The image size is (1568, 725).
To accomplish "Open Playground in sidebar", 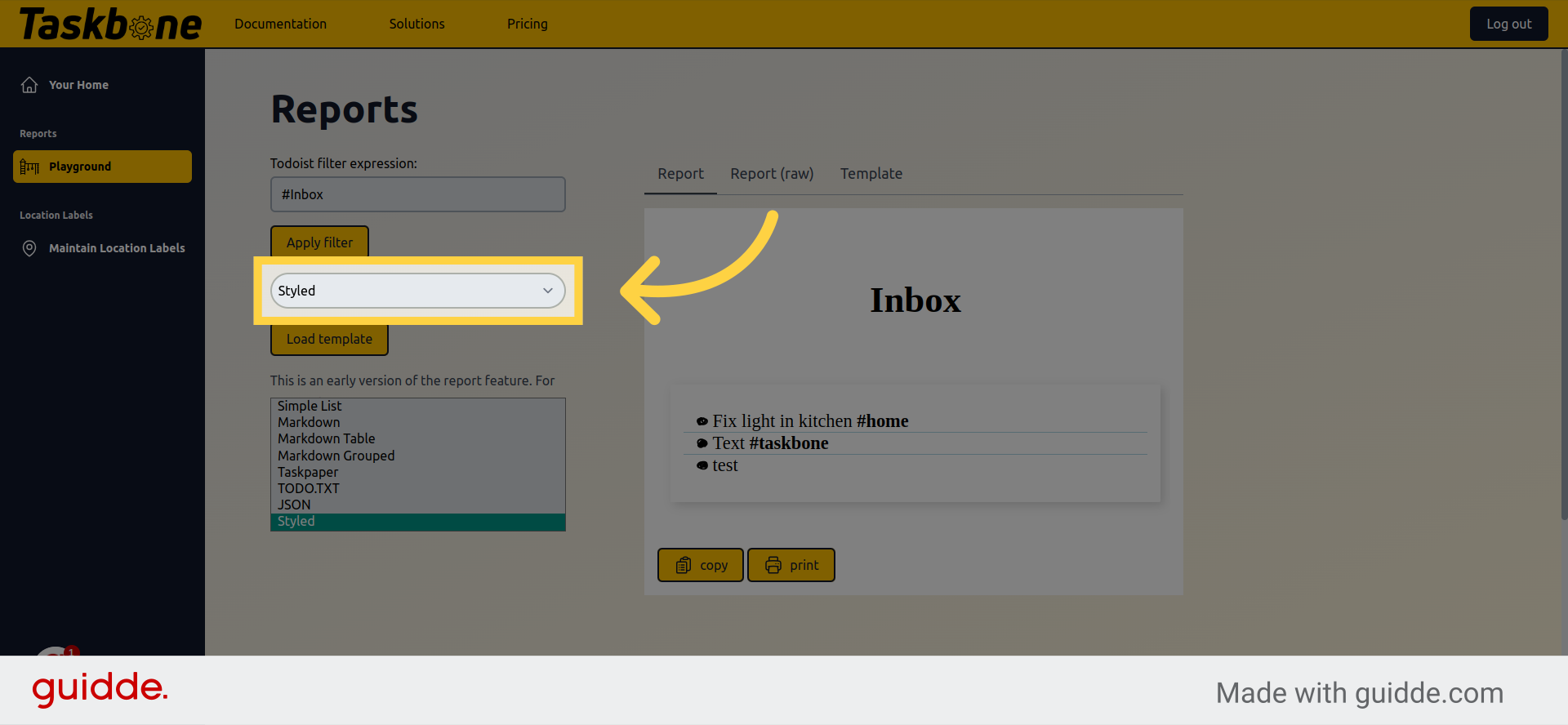I will coord(102,167).
